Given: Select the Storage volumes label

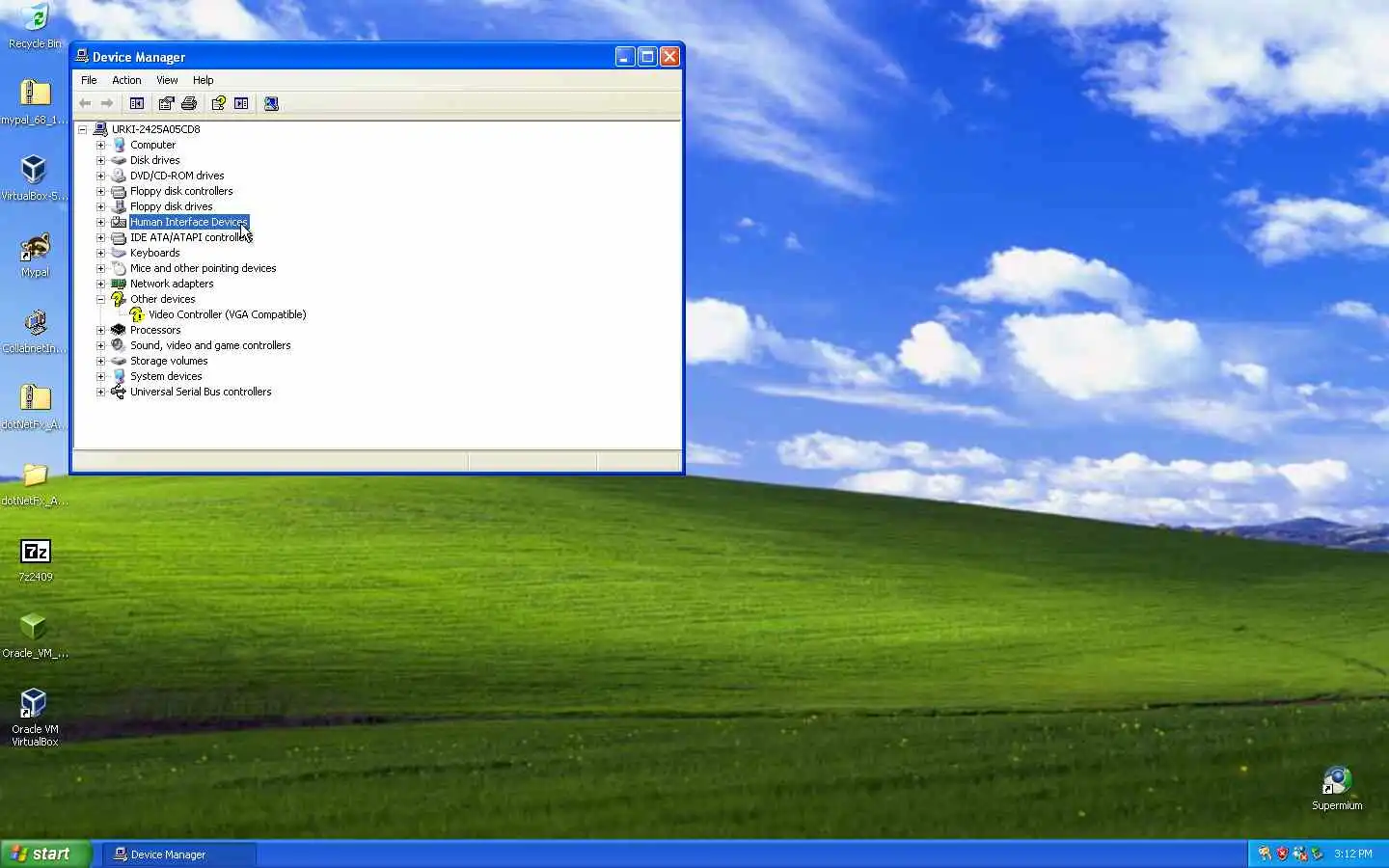Looking at the screenshot, I should click(x=169, y=361).
